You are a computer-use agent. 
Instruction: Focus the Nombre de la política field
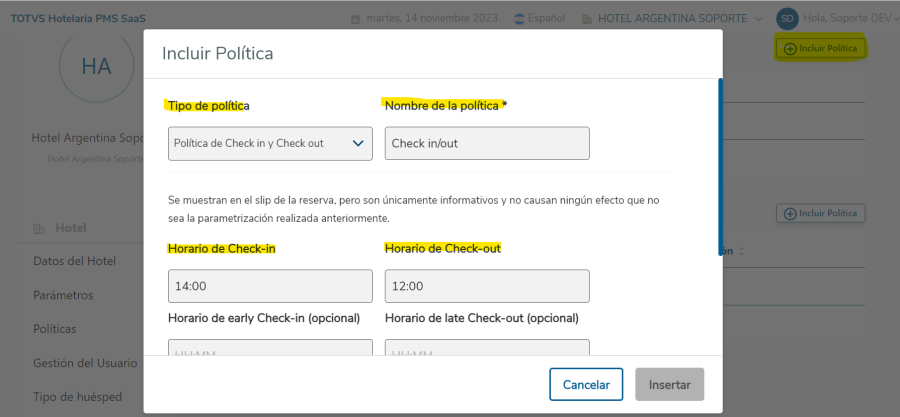[486, 143]
